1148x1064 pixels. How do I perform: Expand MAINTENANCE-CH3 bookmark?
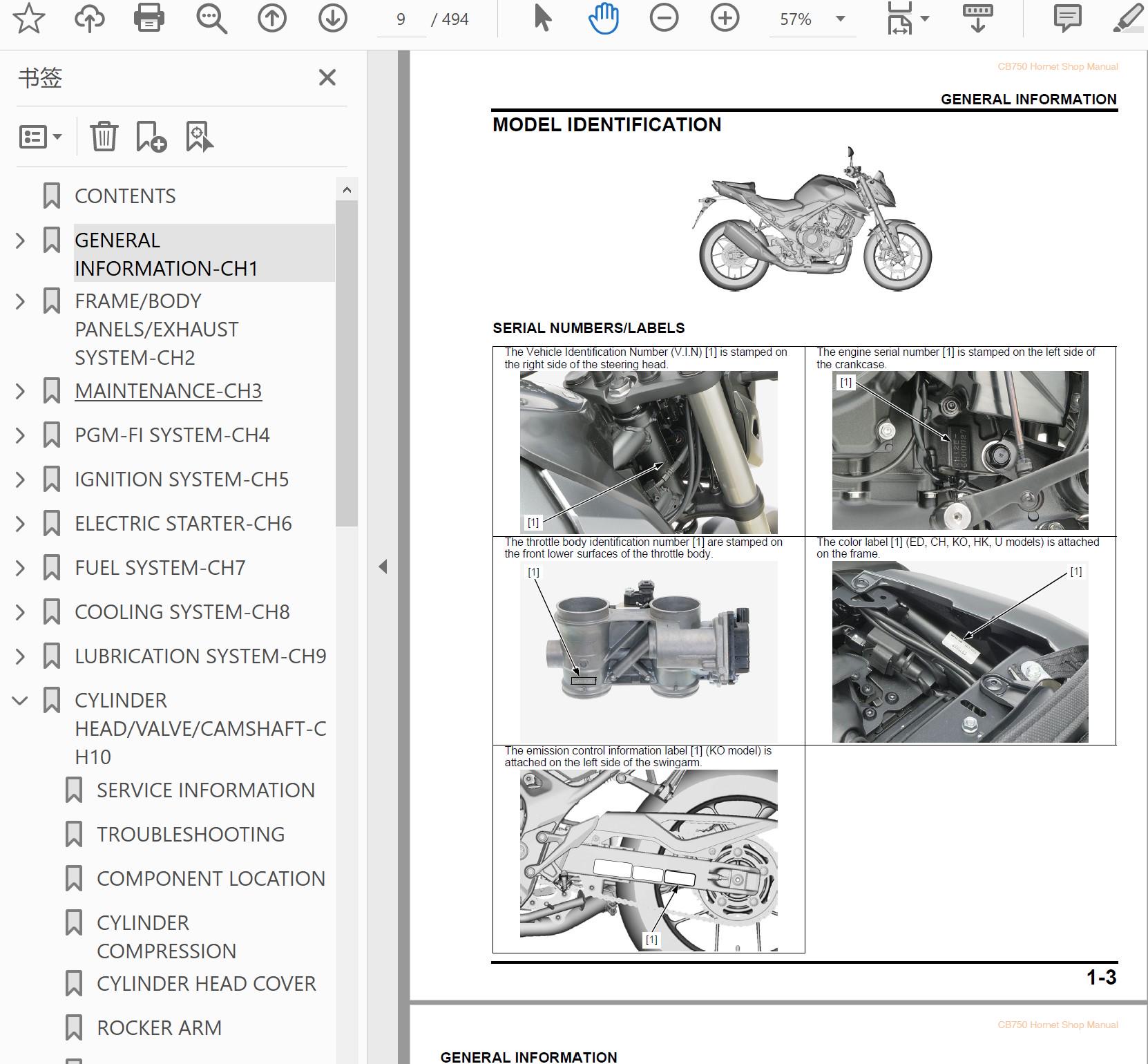pos(21,391)
